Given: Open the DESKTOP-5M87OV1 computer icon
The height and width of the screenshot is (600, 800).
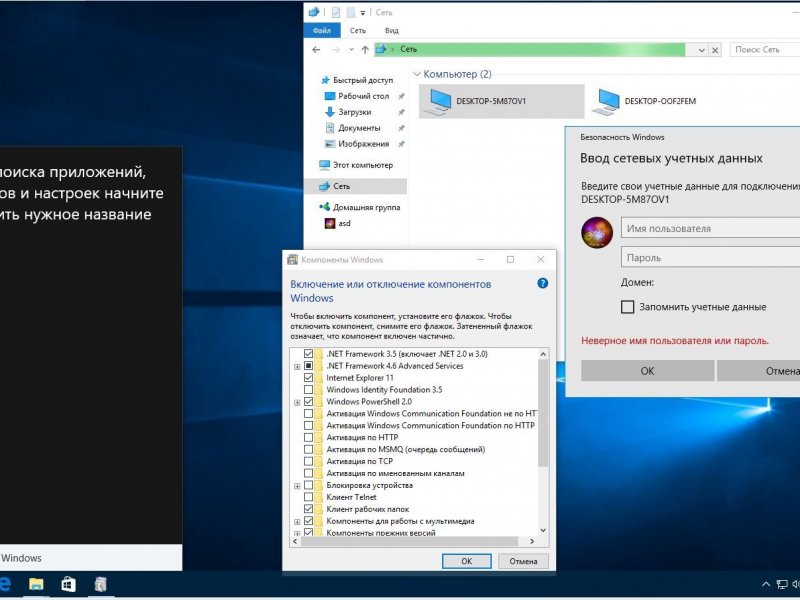Looking at the screenshot, I should (x=501, y=101).
